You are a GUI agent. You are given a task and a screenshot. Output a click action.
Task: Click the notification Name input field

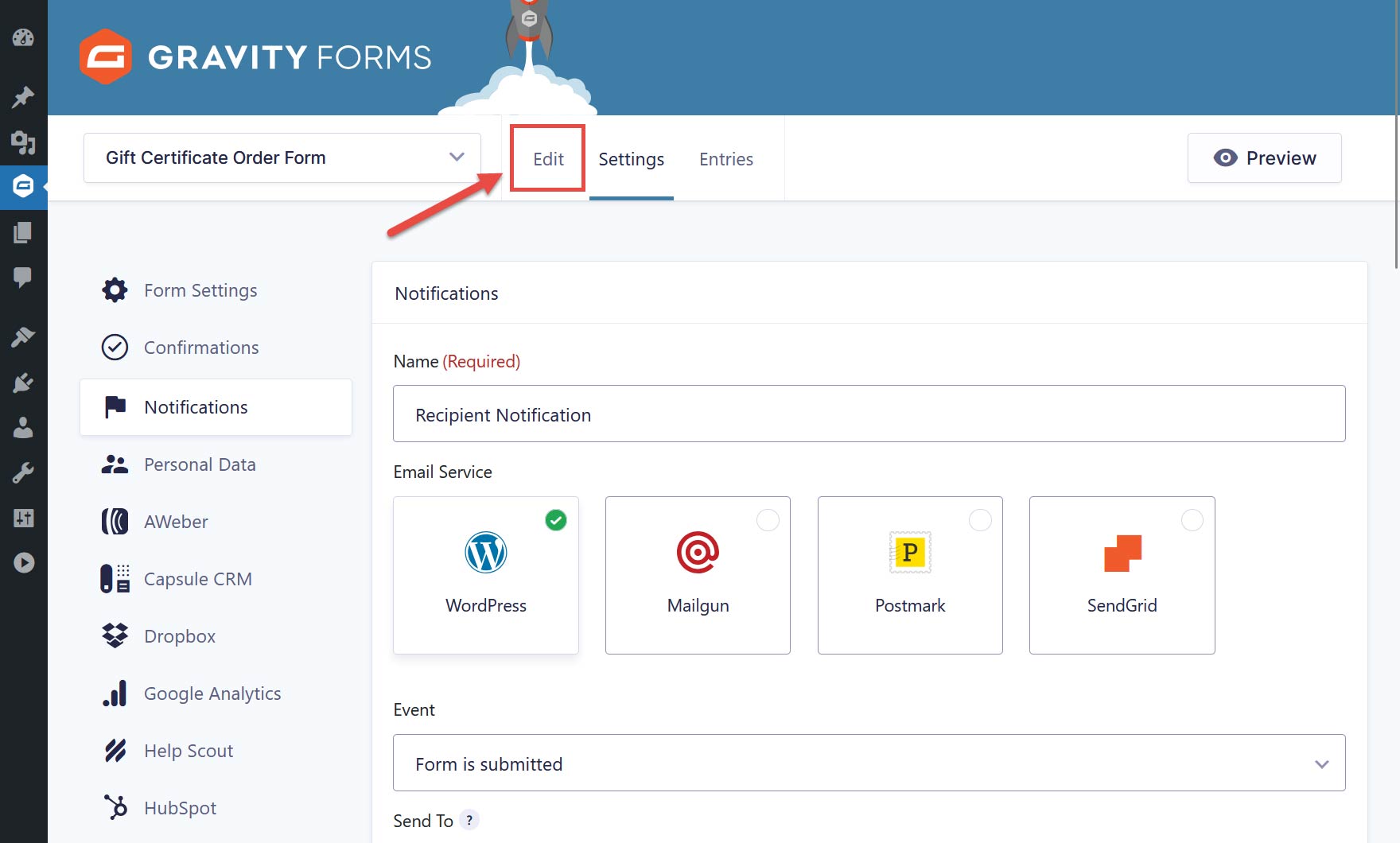point(869,414)
